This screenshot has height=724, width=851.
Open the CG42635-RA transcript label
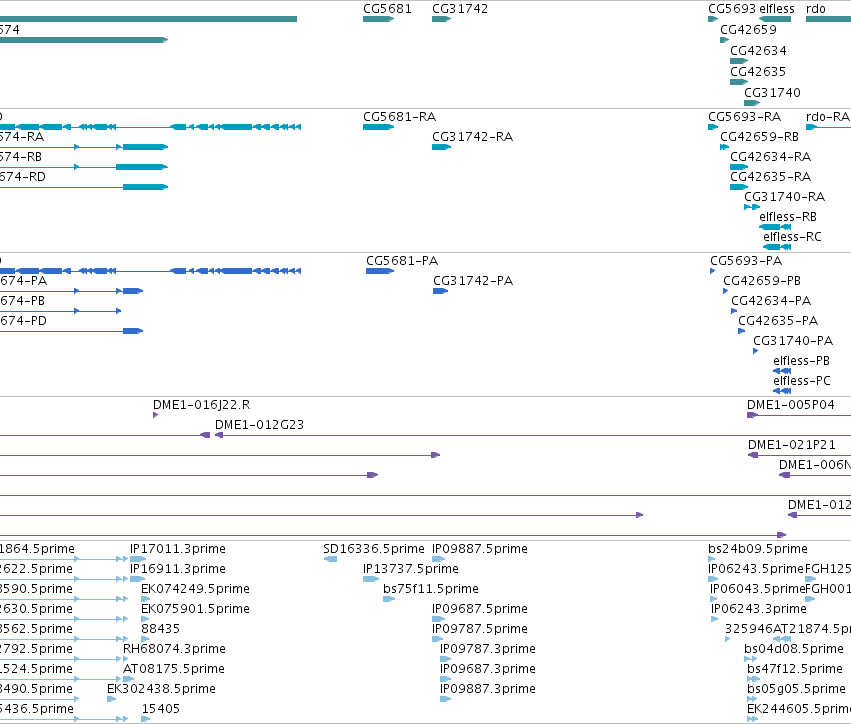pyautogui.click(x=770, y=177)
